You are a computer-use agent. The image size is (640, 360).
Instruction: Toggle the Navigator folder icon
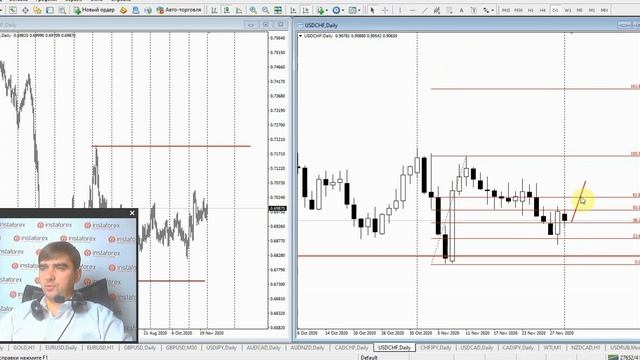pos(37,10)
